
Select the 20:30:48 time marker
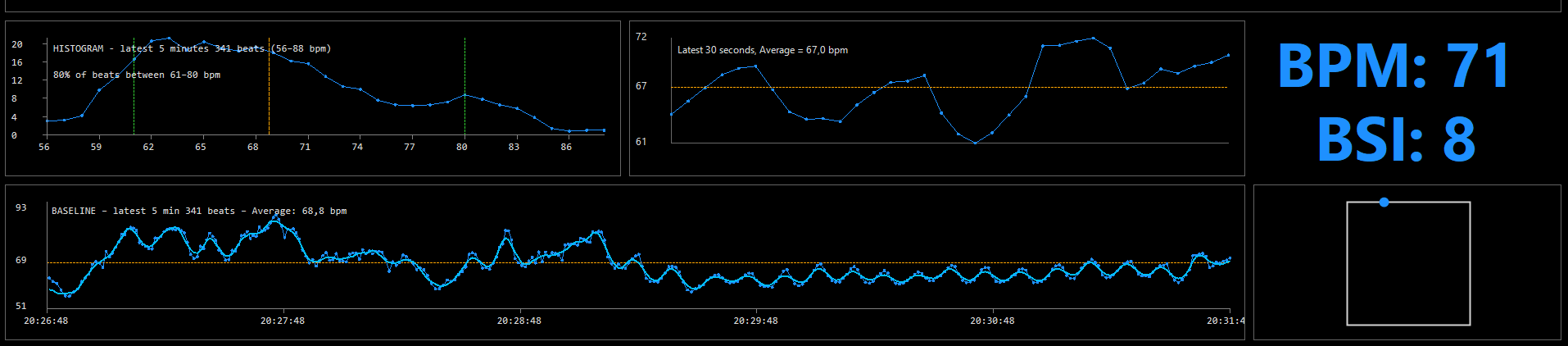click(992, 321)
